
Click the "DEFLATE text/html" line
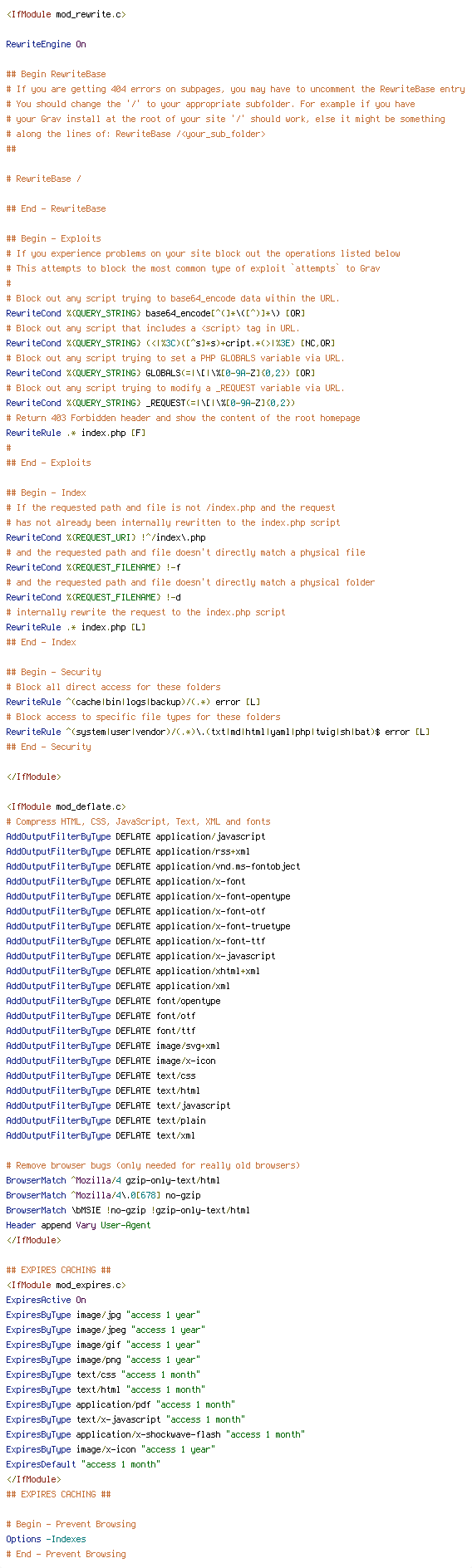[x=103, y=1090]
